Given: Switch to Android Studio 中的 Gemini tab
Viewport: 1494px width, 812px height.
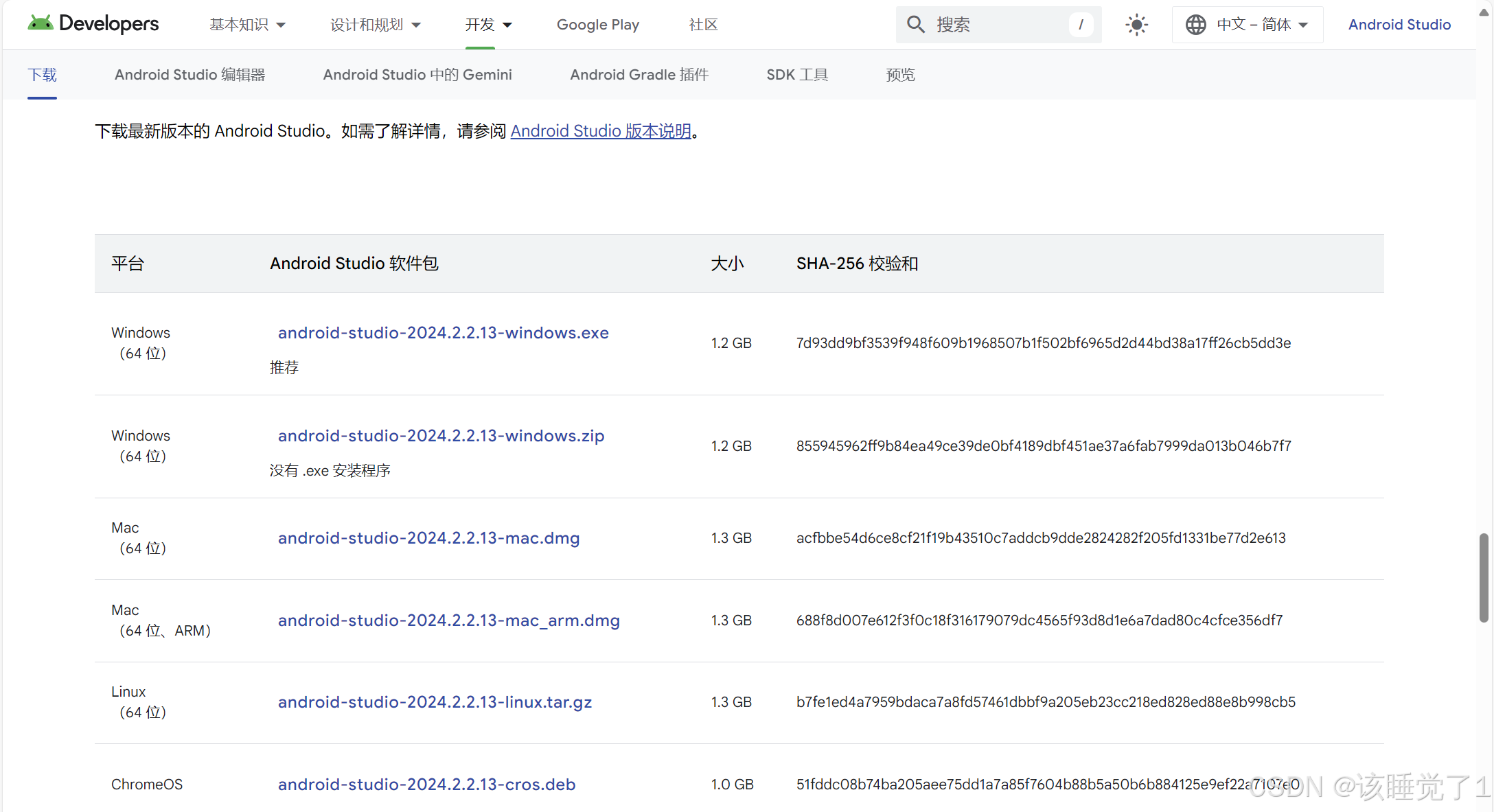Looking at the screenshot, I should click(x=417, y=75).
